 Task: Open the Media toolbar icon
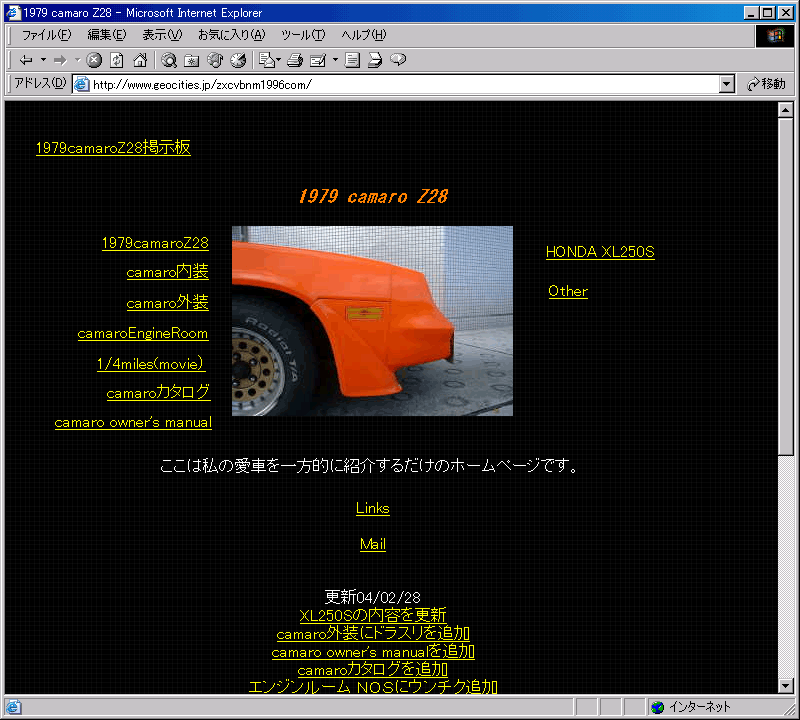pos(215,60)
